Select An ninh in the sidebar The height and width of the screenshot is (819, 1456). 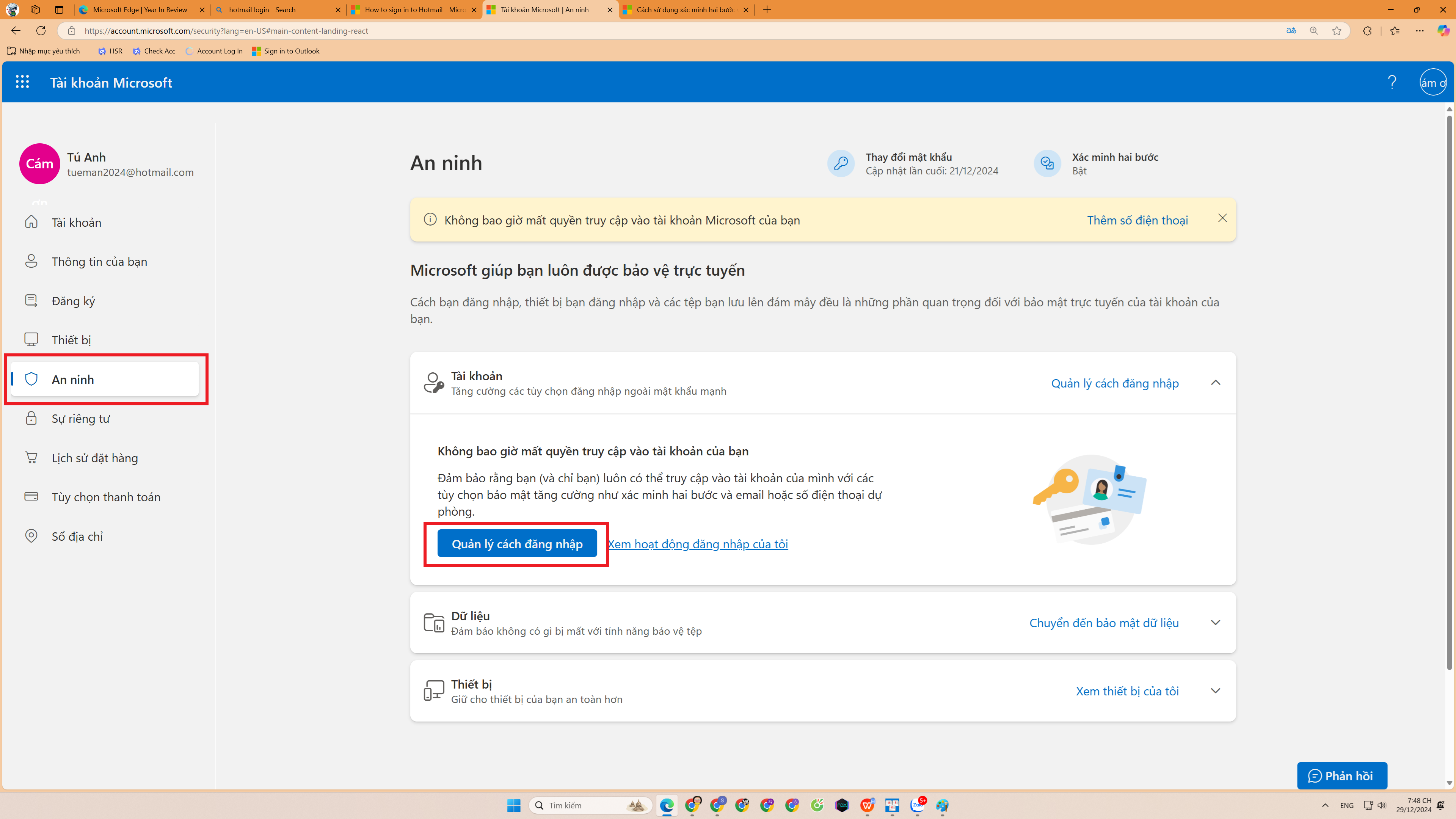tap(105, 379)
